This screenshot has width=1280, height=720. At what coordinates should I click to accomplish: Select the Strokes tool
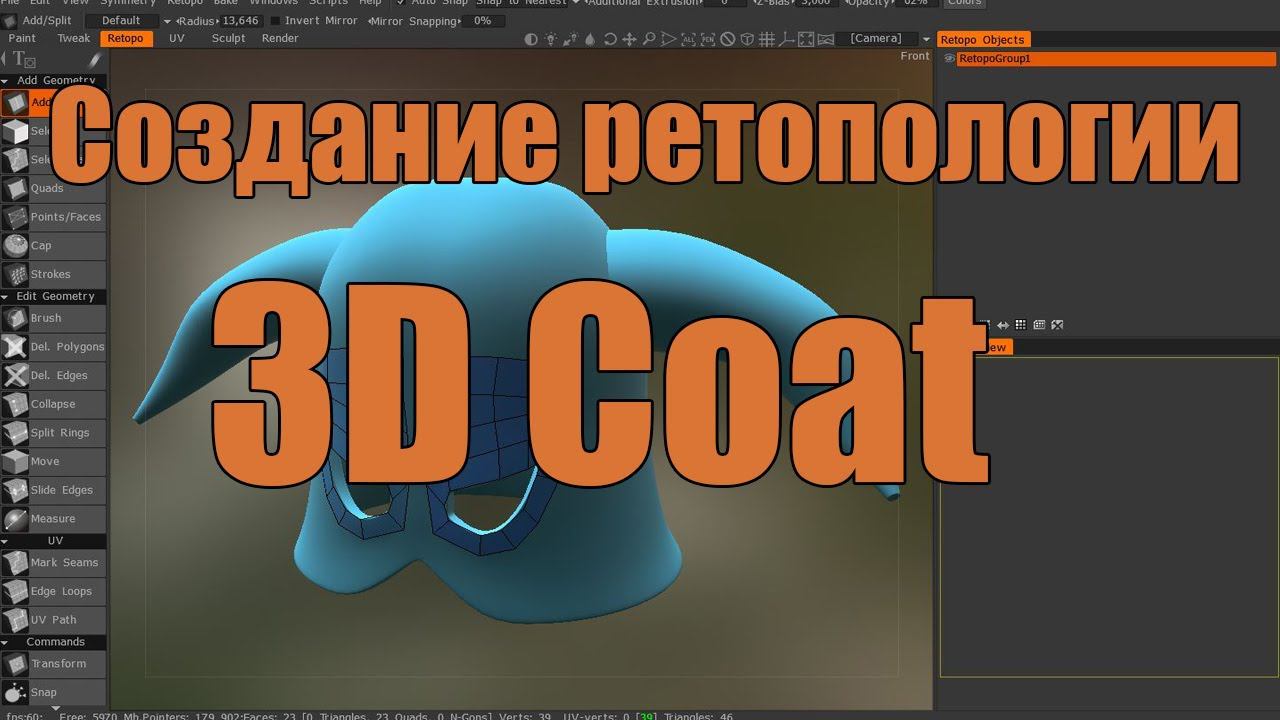[53, 274]
